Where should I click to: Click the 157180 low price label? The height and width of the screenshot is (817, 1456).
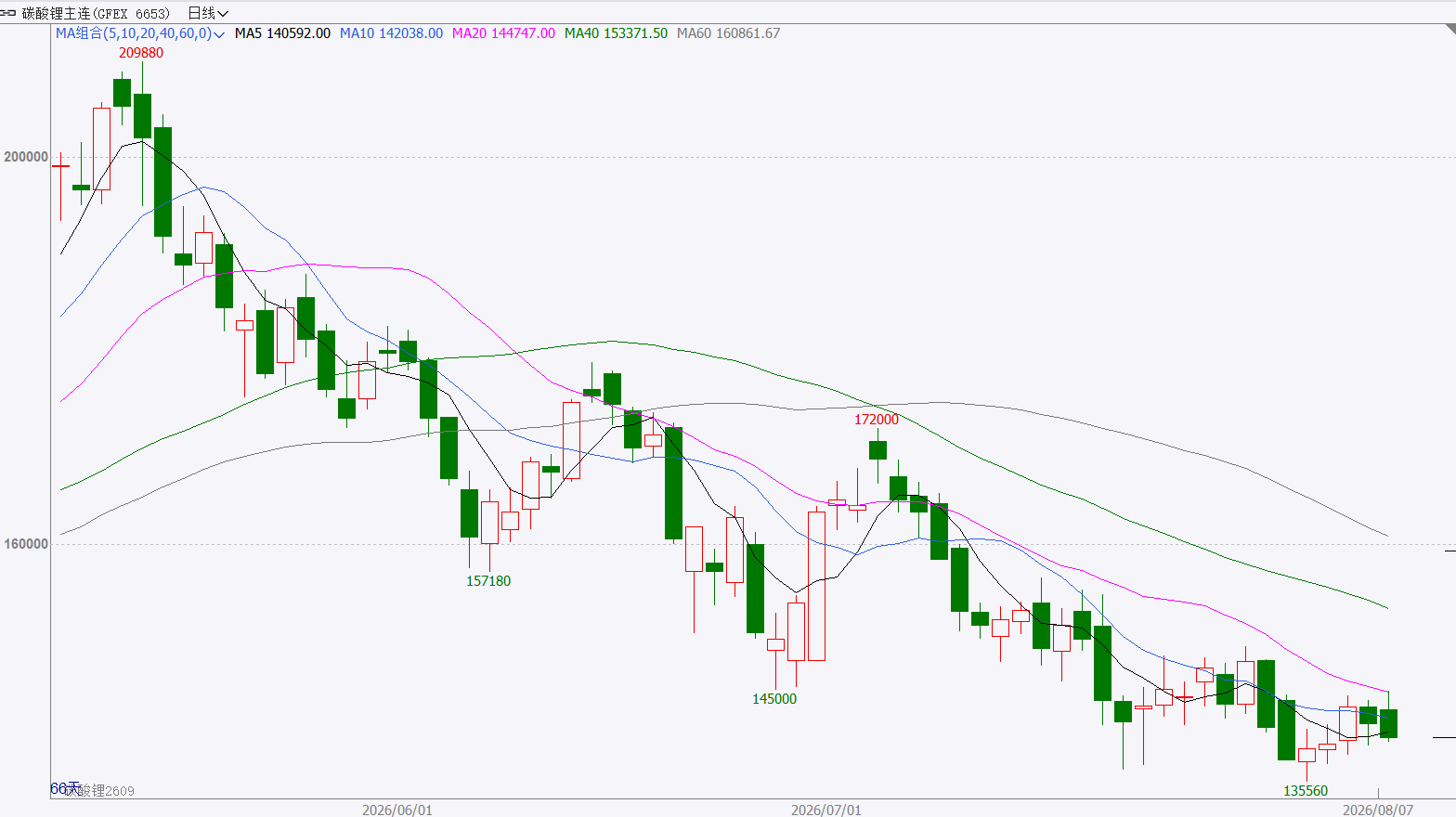pos(488,581)
